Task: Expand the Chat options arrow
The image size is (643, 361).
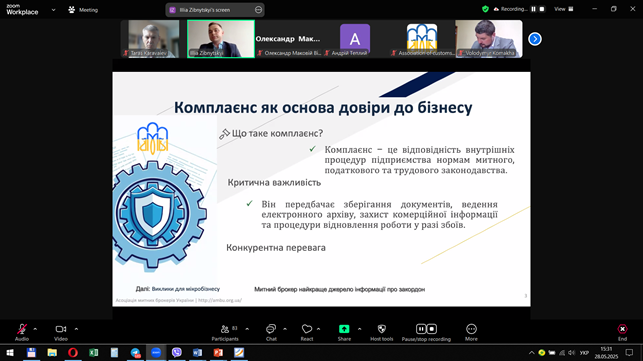Action: [285, 329]
